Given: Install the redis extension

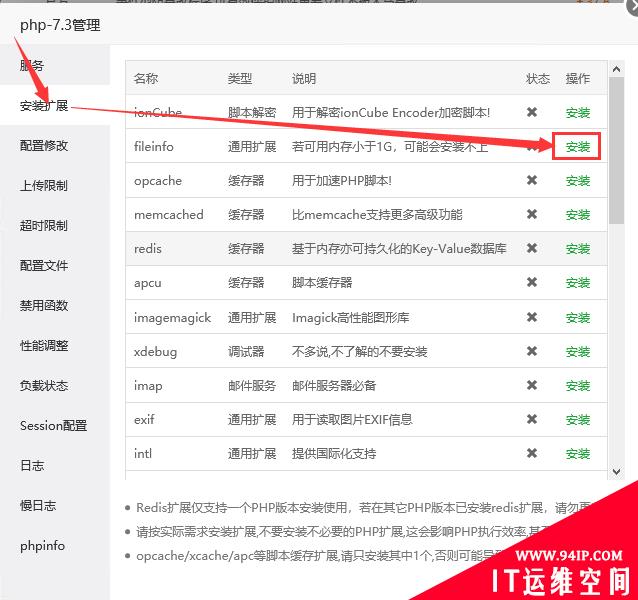Looking at the screenshot, I should [578, 249].
